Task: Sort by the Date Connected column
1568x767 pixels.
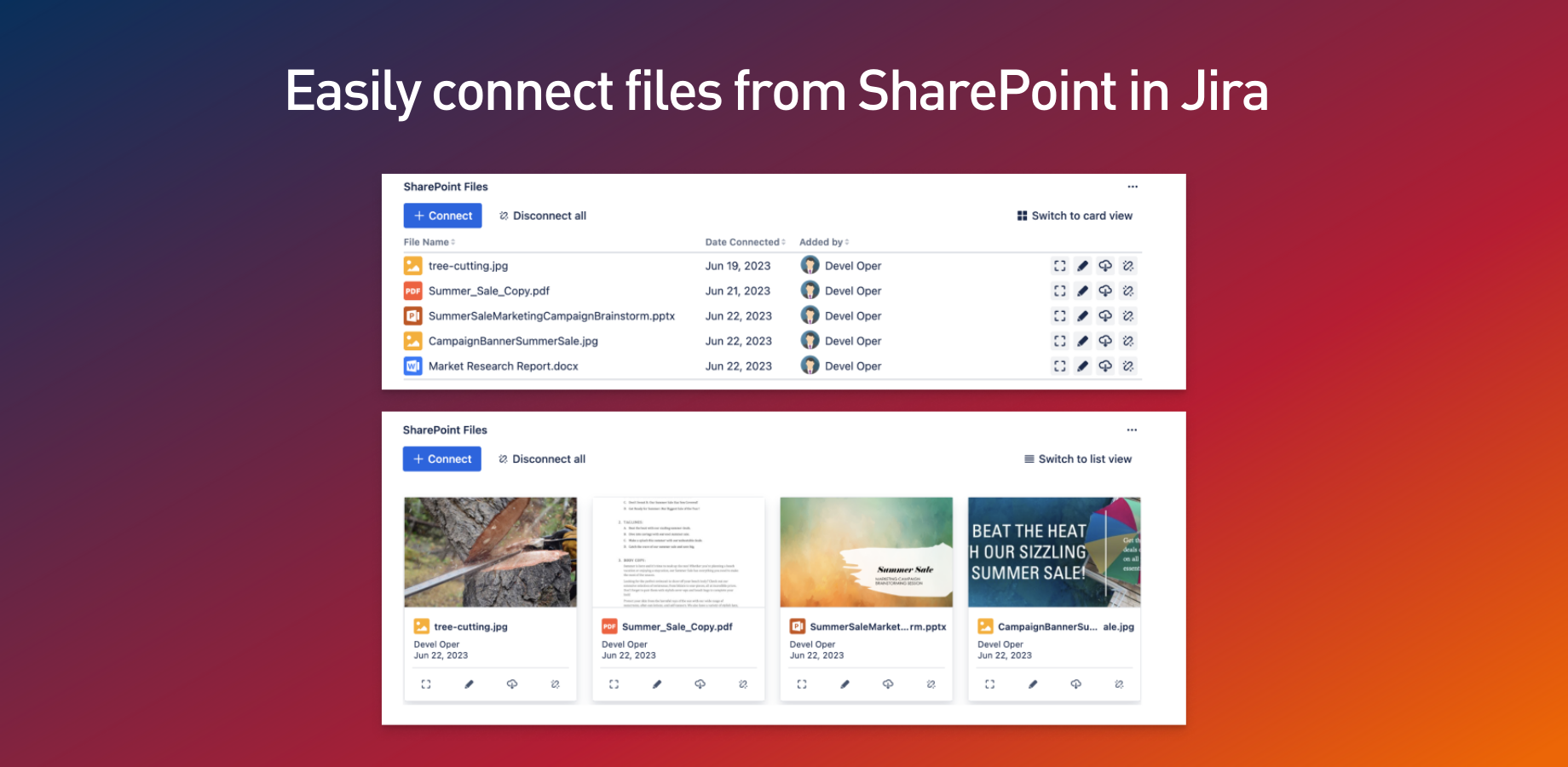Action: pyautogui.click(x=744, y=241)
